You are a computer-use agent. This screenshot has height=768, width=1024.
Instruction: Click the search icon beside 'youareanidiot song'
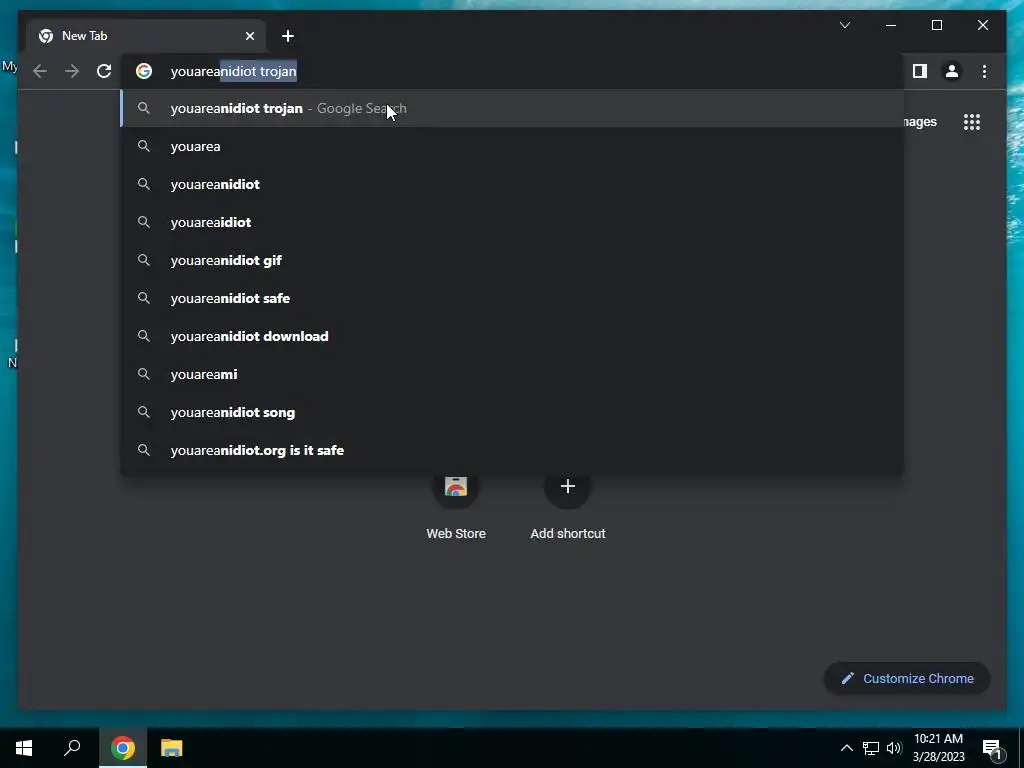coord(144,412)
